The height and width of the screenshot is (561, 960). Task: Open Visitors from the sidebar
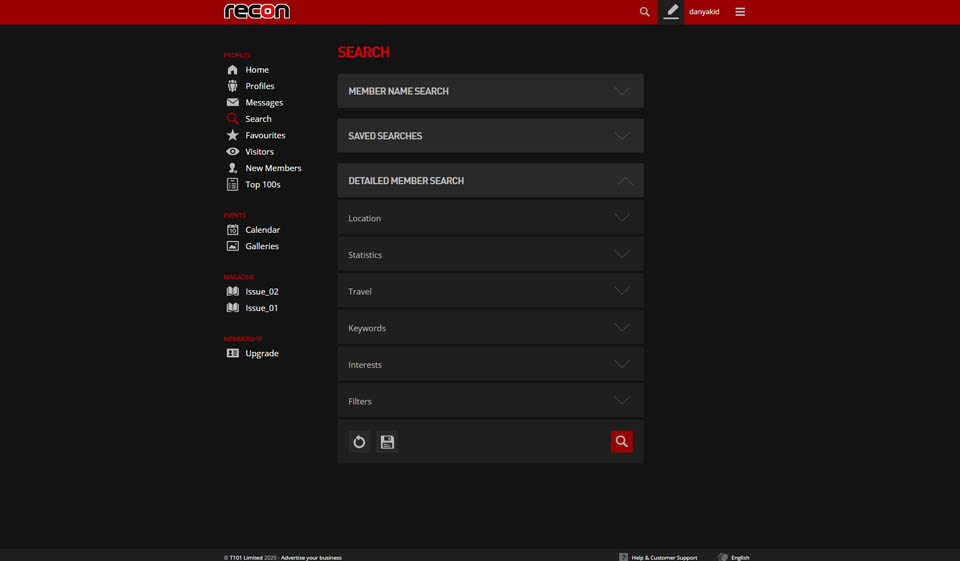tap(259, 152)
